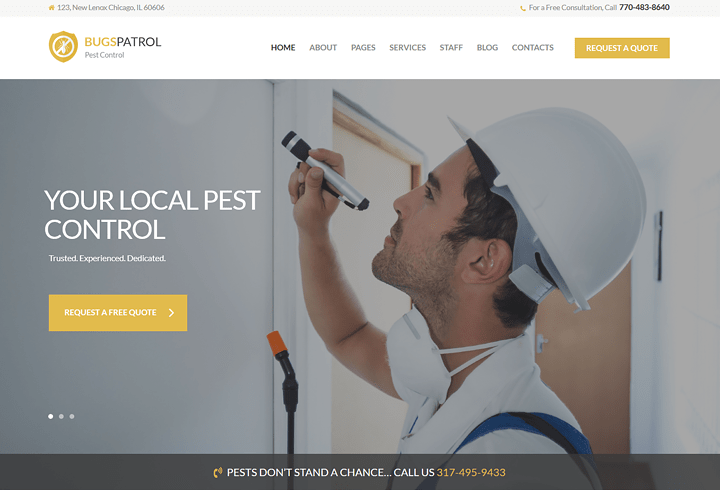This screenshot has height=490, width=720.
Task: Click the 770-483-8640 phone number
Action: point(644,7)
